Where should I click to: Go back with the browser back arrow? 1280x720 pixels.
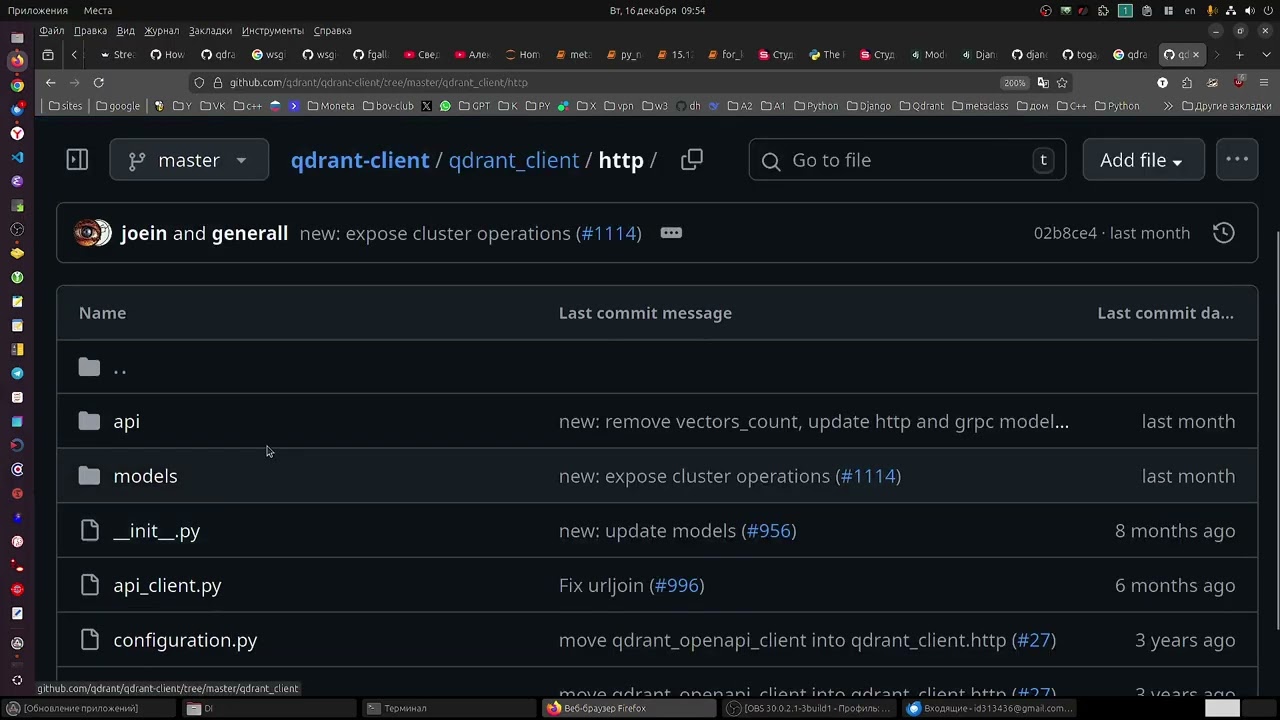point(51,83)
